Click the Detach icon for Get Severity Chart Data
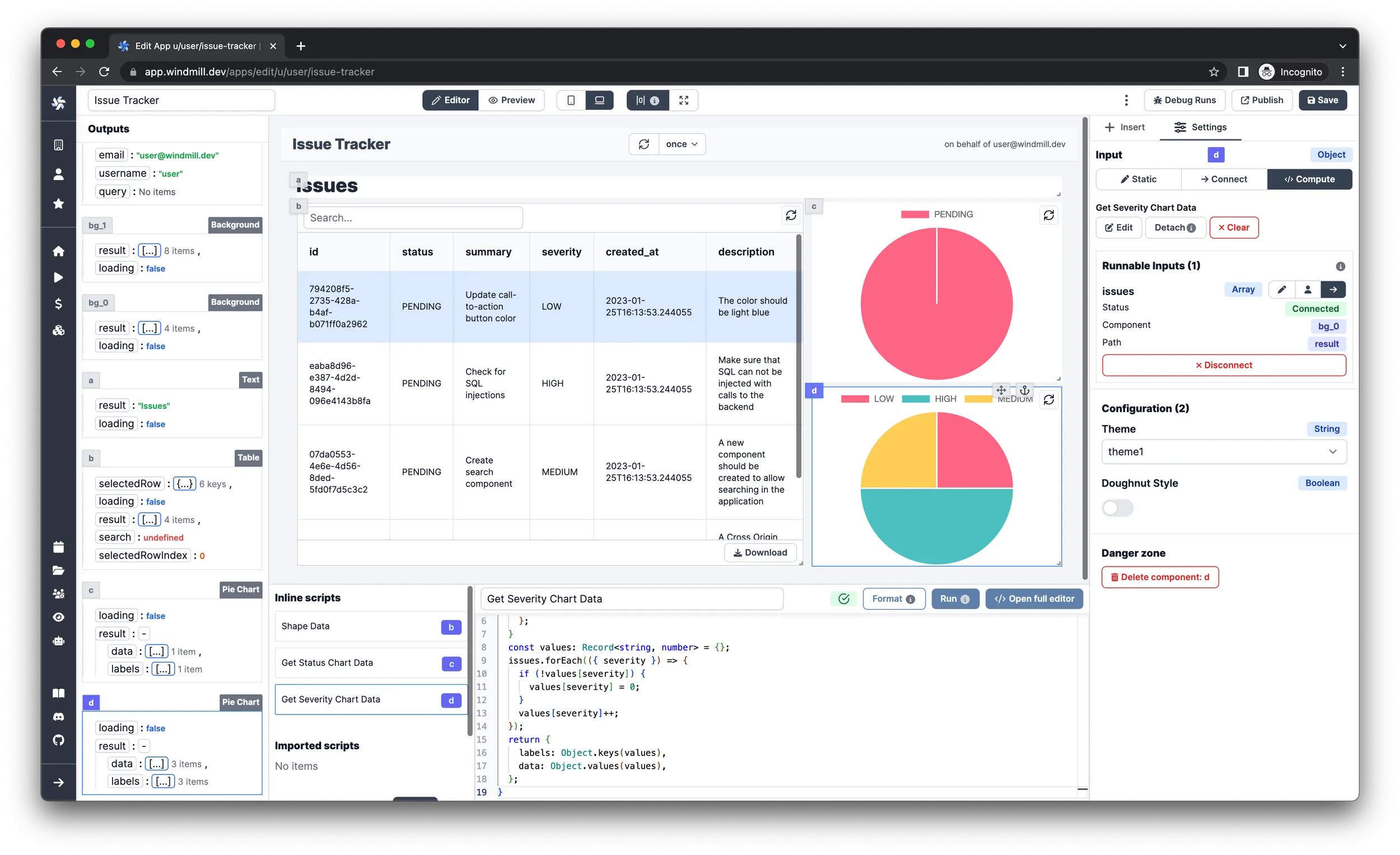The width and height of the screenshot is (1400, 855). tap(1175, 227)
